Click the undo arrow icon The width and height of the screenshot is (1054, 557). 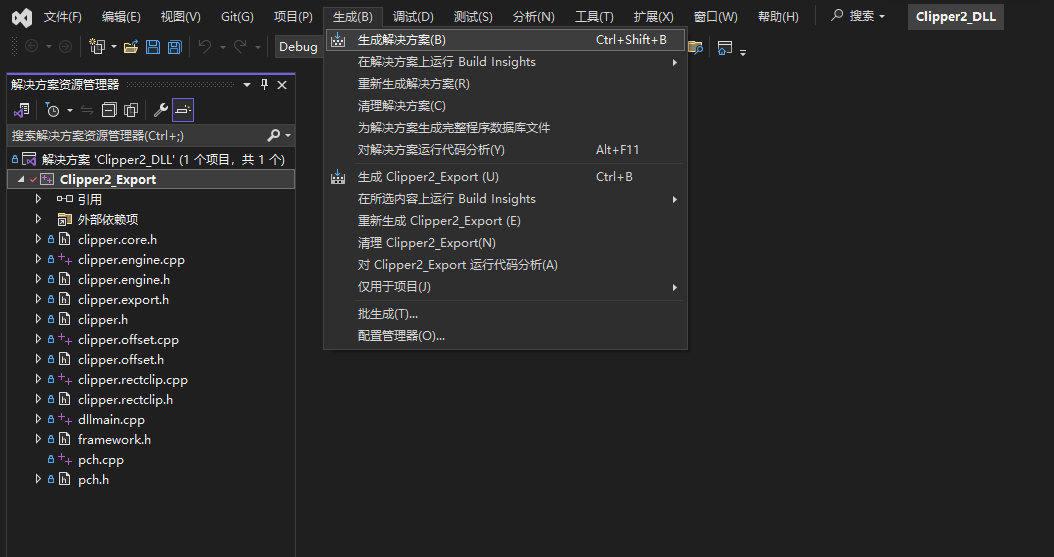click(x=205, y=46)
